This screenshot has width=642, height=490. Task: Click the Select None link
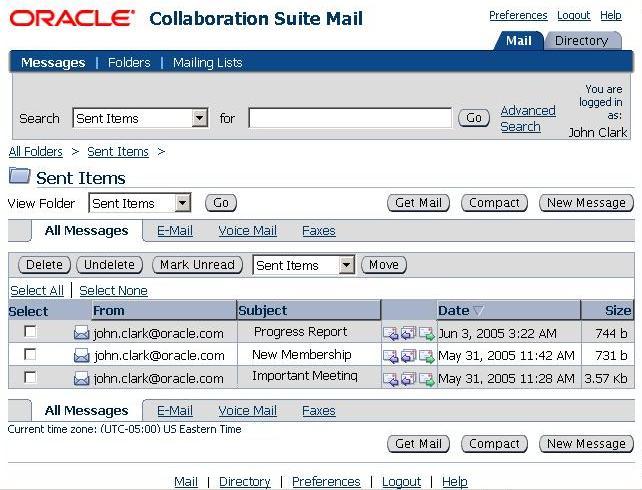(113, 290)
